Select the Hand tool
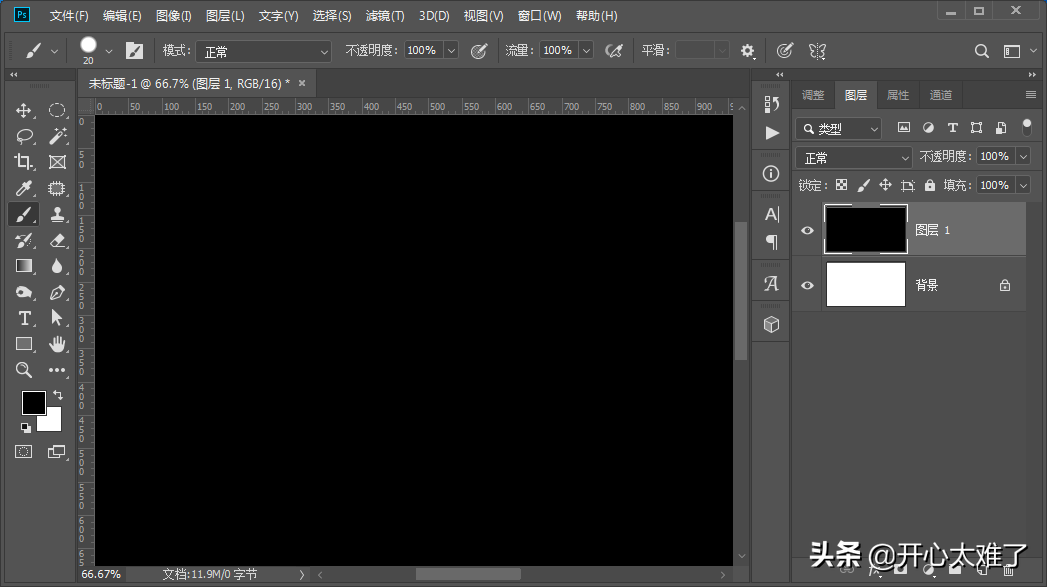 57,344
